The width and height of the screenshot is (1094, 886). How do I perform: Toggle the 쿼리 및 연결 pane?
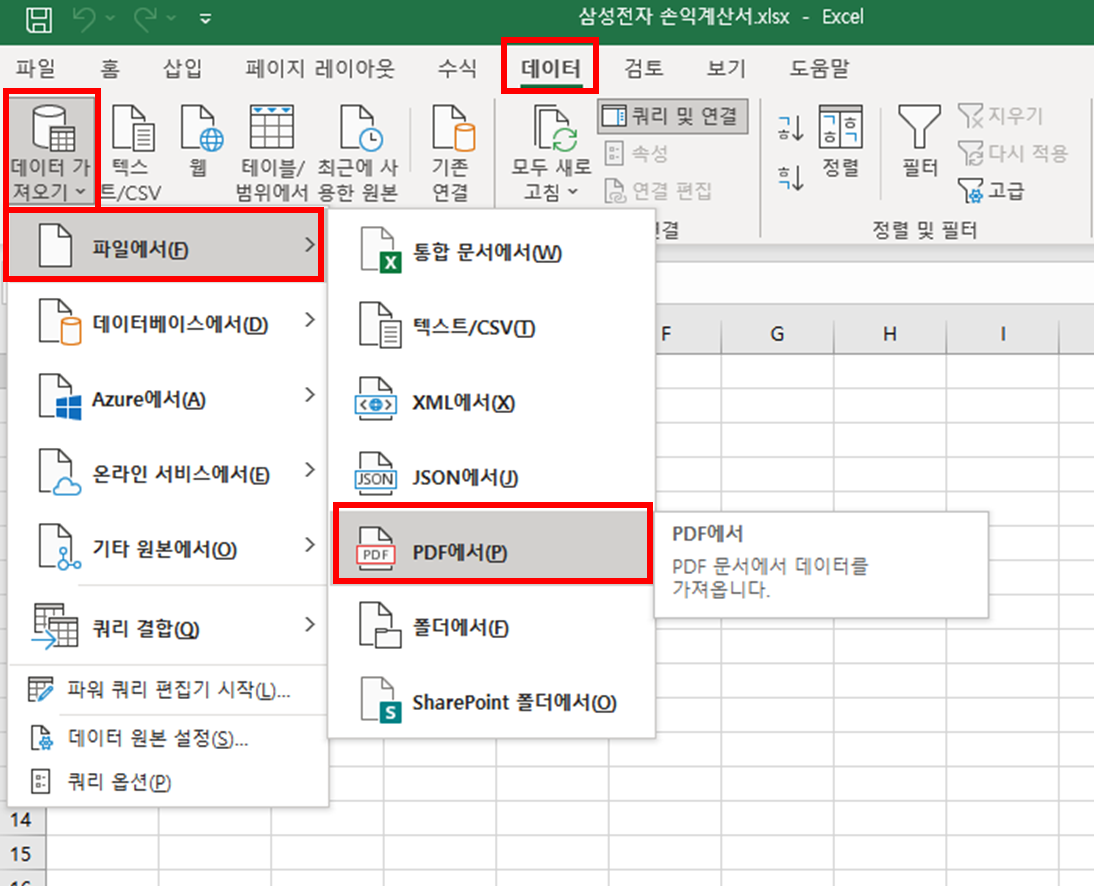tap(673, 116)
